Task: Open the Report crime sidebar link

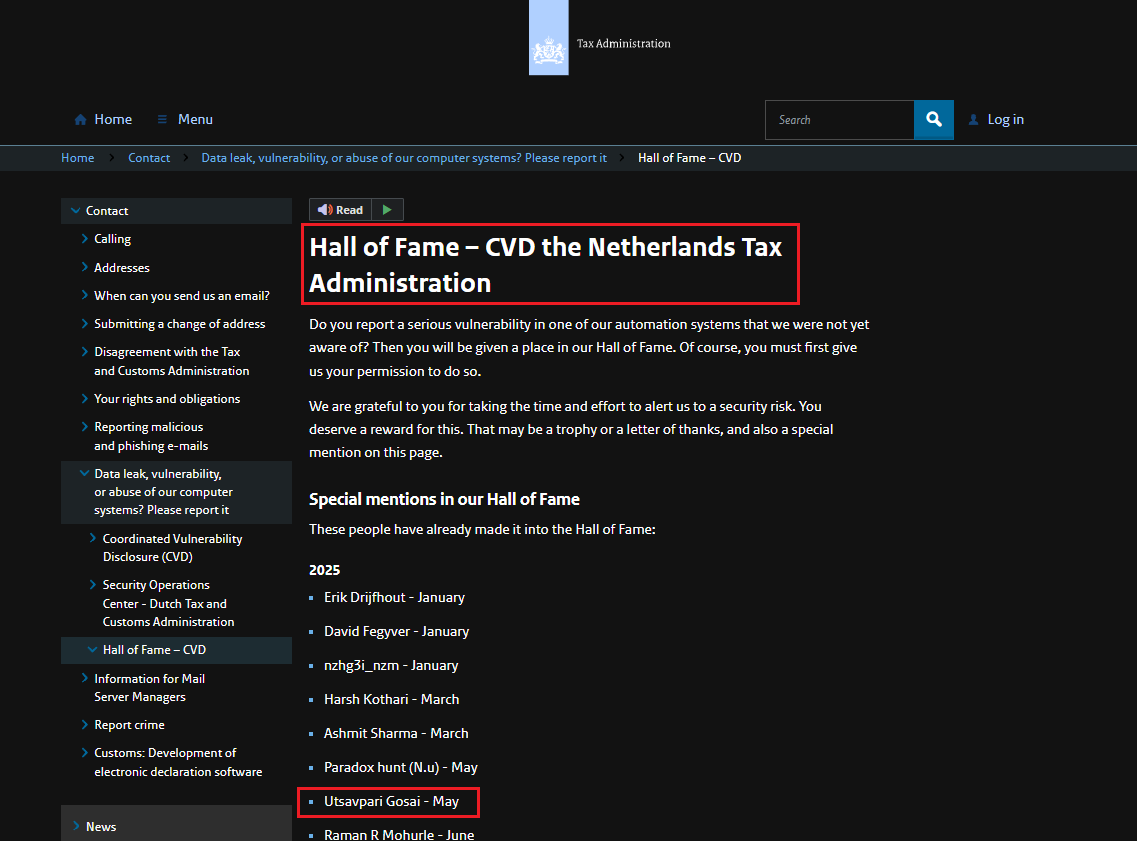Action: click(x=129, y=725)
